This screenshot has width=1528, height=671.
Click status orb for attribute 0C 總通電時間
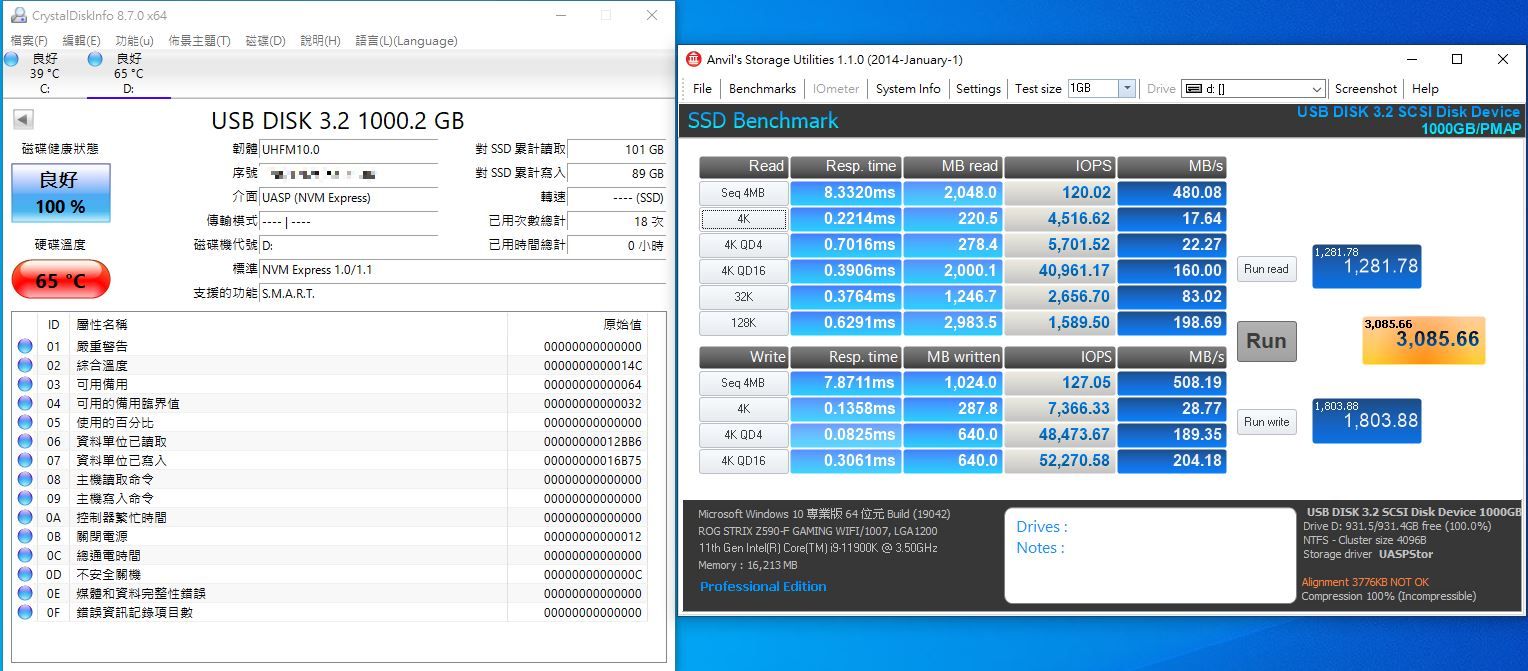pos(25,555)
